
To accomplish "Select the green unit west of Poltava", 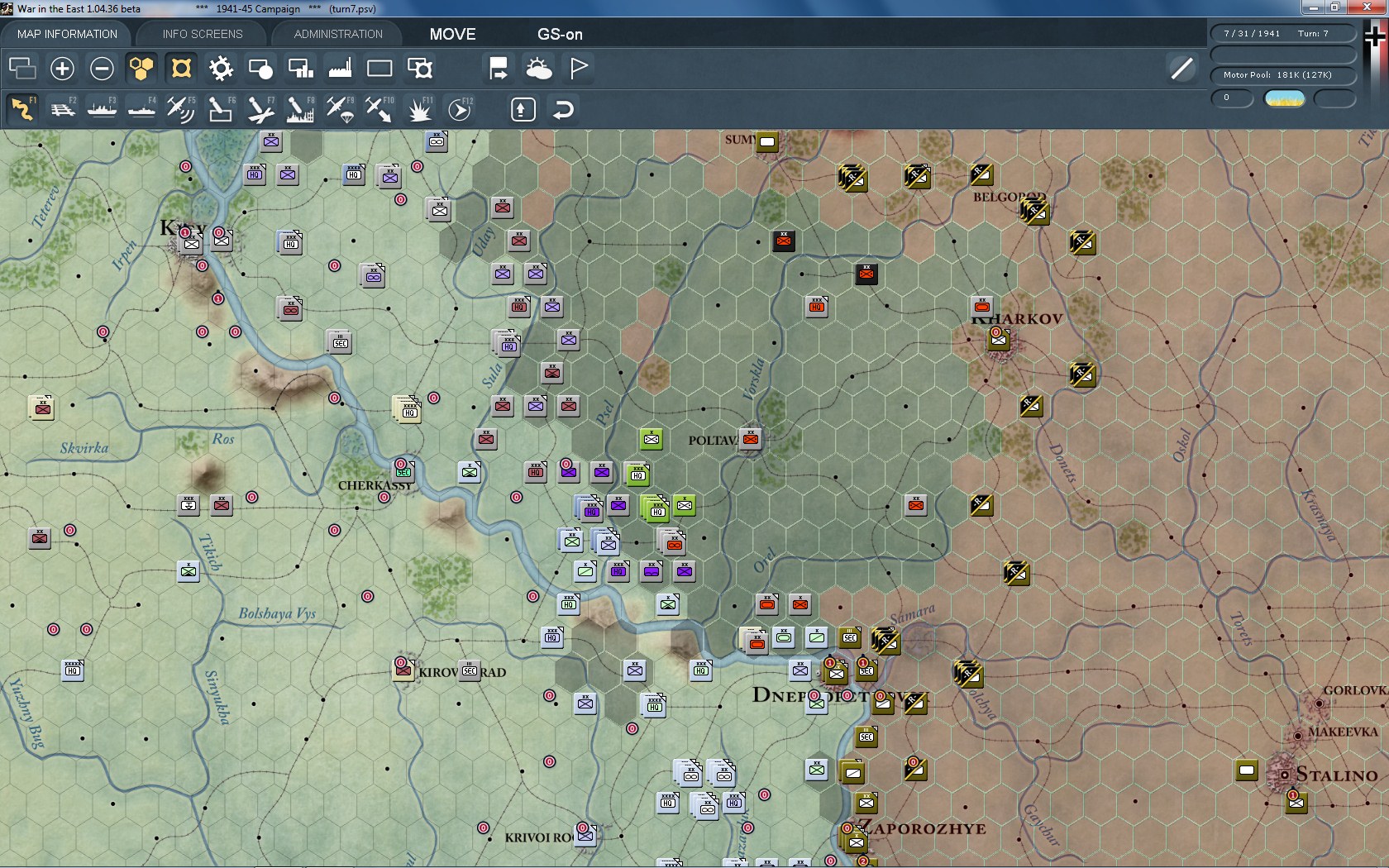I will (652, 439).
